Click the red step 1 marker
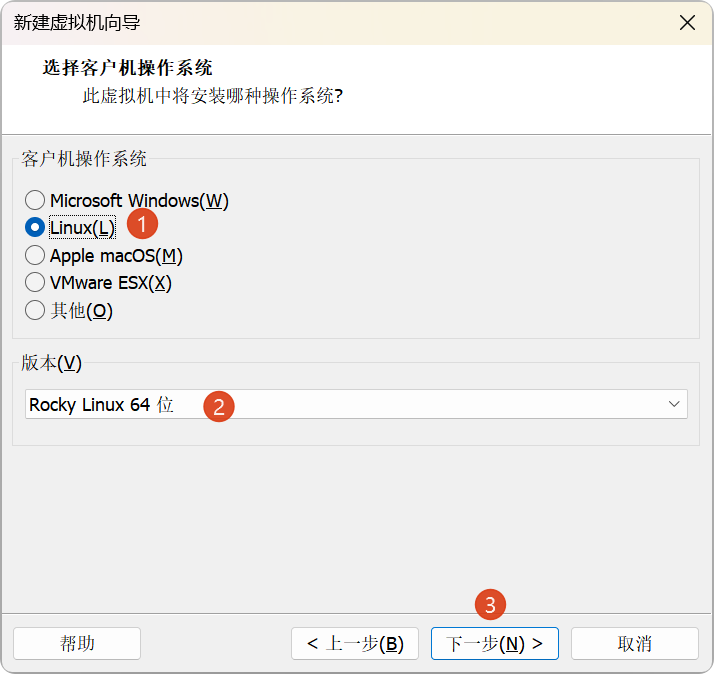Viewport: 714px width, 674px height. click(x=142, y=224)
